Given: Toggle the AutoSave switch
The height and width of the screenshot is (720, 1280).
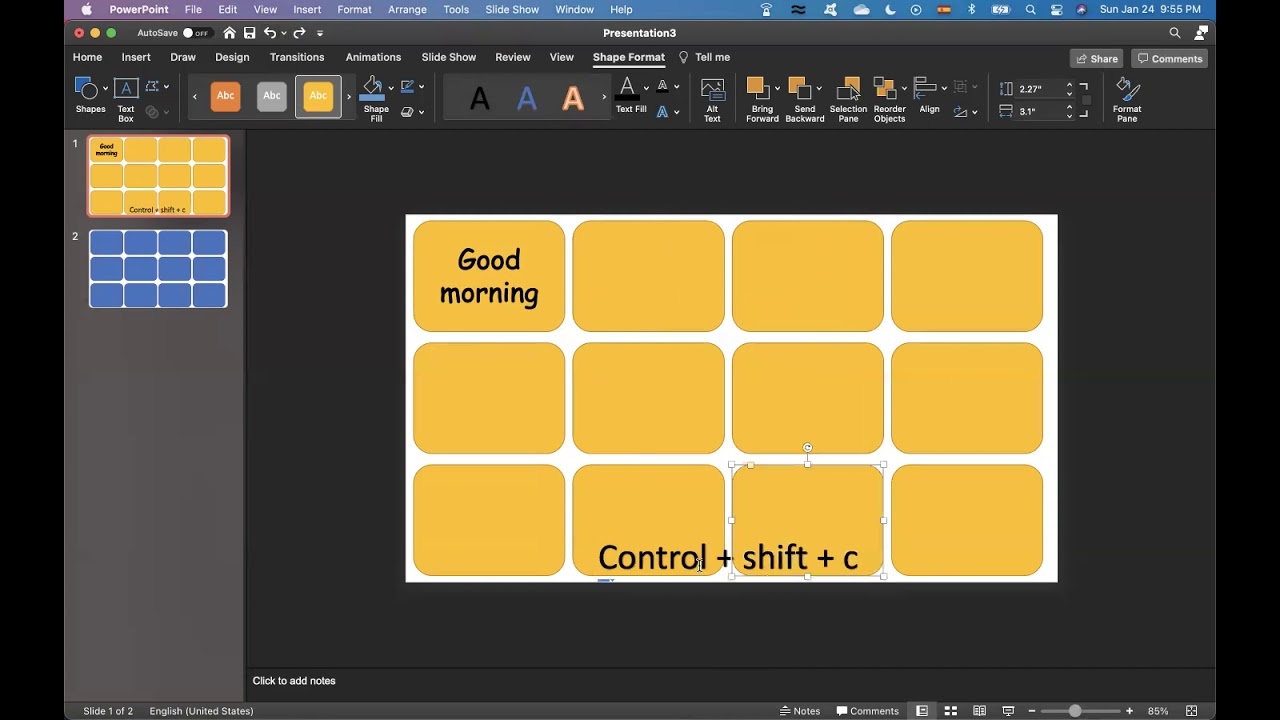Looking at the screenshot, I should coord(196,33).
